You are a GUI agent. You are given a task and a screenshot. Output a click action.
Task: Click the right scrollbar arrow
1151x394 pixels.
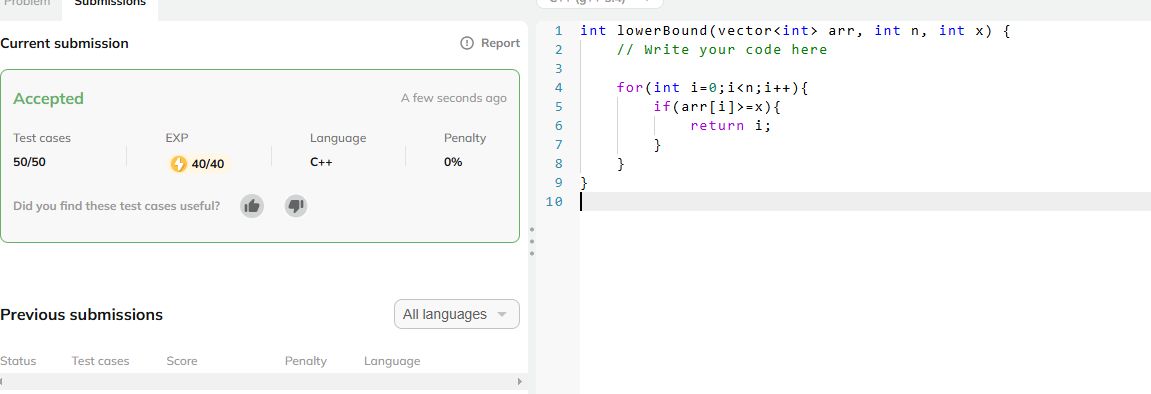(x=520, y=382)
